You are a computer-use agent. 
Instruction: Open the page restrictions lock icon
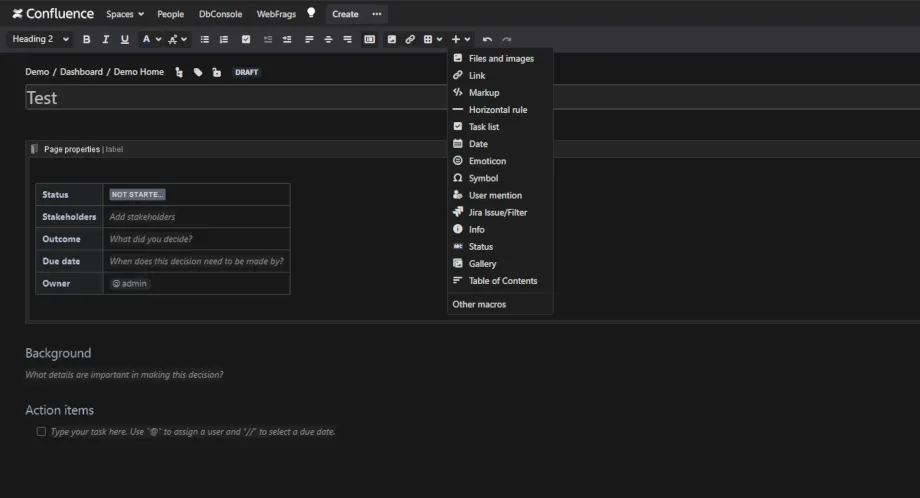[x=217, y=72]
